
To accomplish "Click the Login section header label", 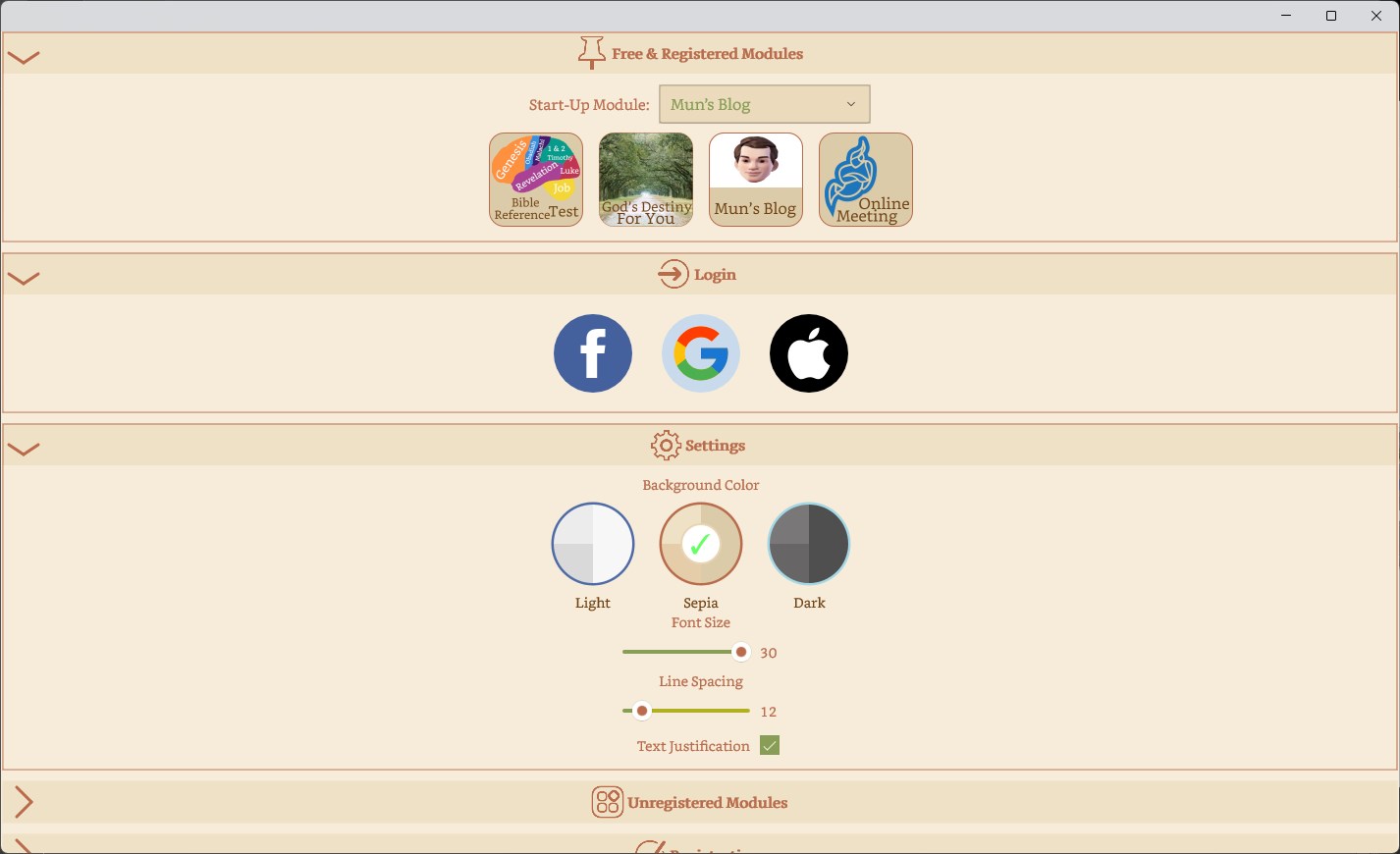I will [x=715, y=275].
